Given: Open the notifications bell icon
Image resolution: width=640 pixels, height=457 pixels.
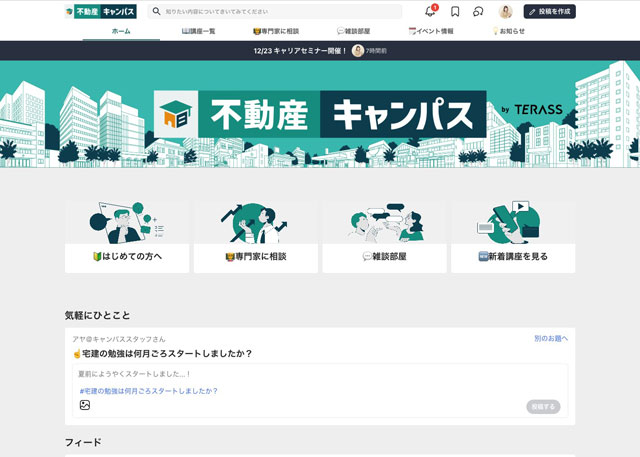Looking at the screenshot, I should pos(430,11).
